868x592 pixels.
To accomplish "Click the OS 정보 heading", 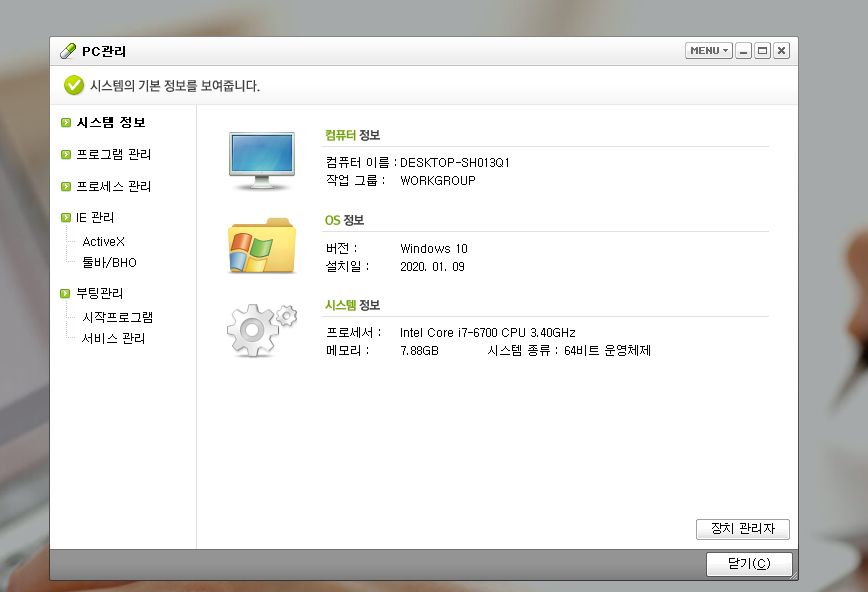I will click(x=344, y=220).
